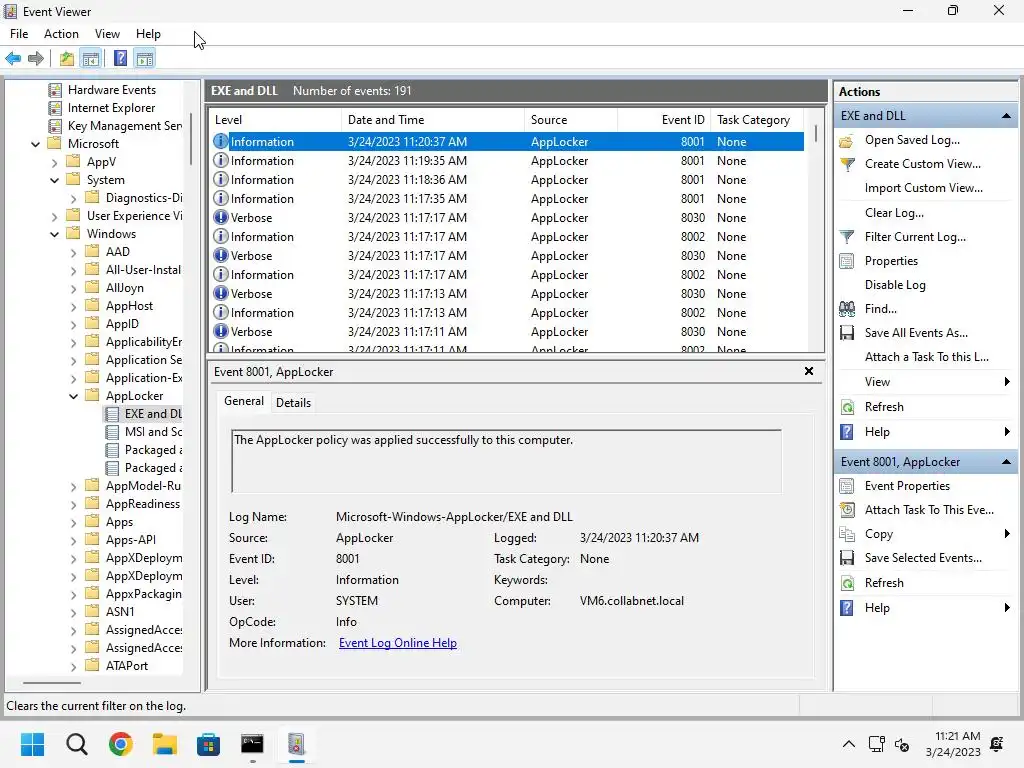Toggle the Show/Hide Console Tree toolbar icon
This screenshot has width=1024, height=768.
pyautogui.click(x=91, y=59)
